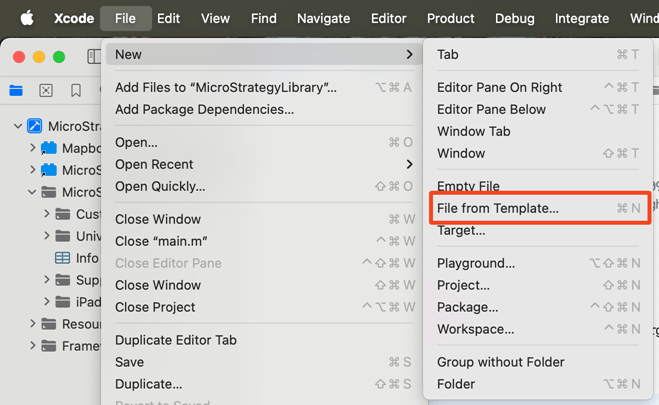Viewport: 659px width, 405px height.
Task: Open the View menu
Action: pyautogui.click(x=215, y=18)
